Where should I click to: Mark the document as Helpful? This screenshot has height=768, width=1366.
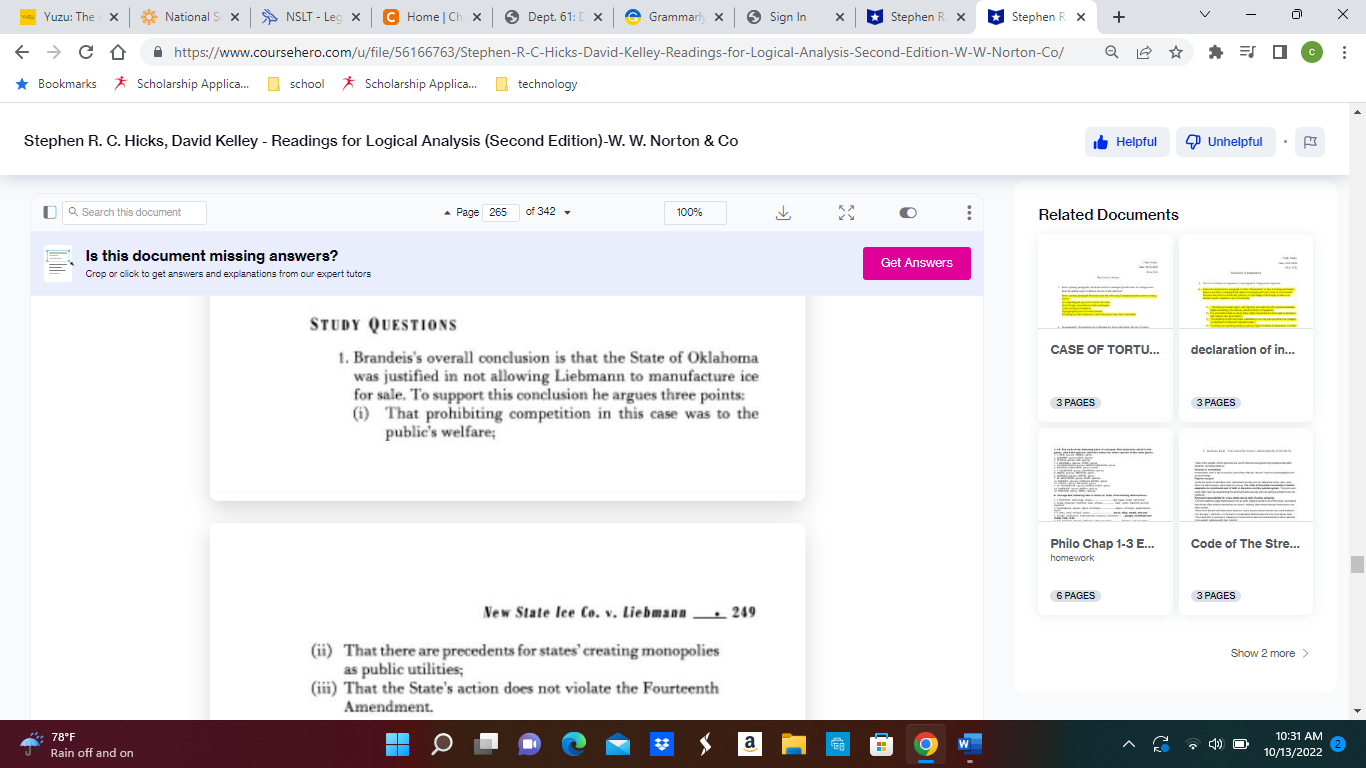click(x=1127, y=141)
